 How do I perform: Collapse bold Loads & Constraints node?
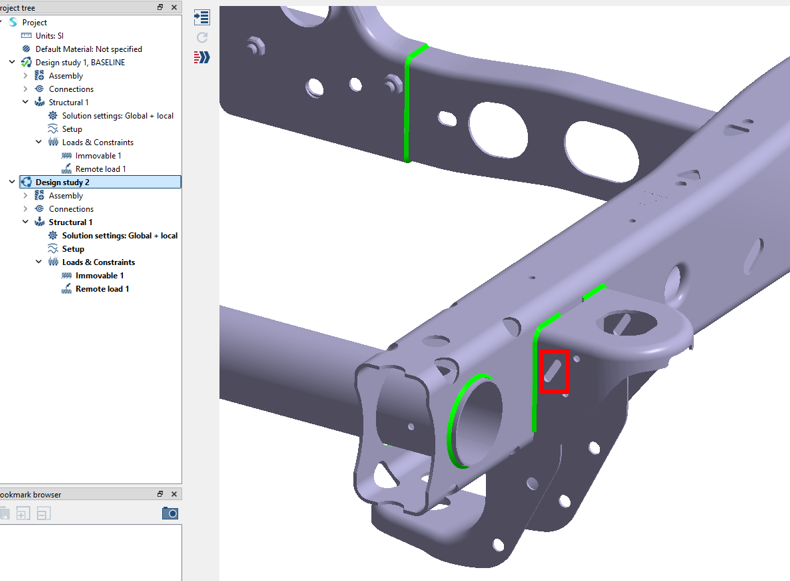39,262
